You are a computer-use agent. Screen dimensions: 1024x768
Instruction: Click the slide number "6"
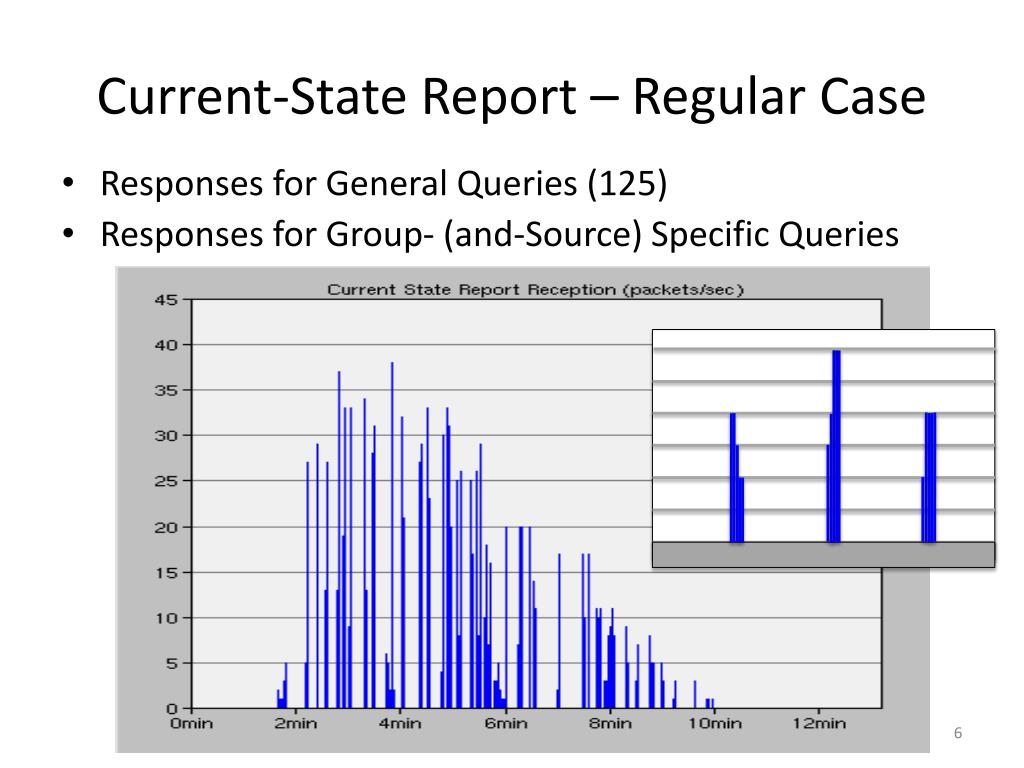pyautogui.click(x=958, y=733)
